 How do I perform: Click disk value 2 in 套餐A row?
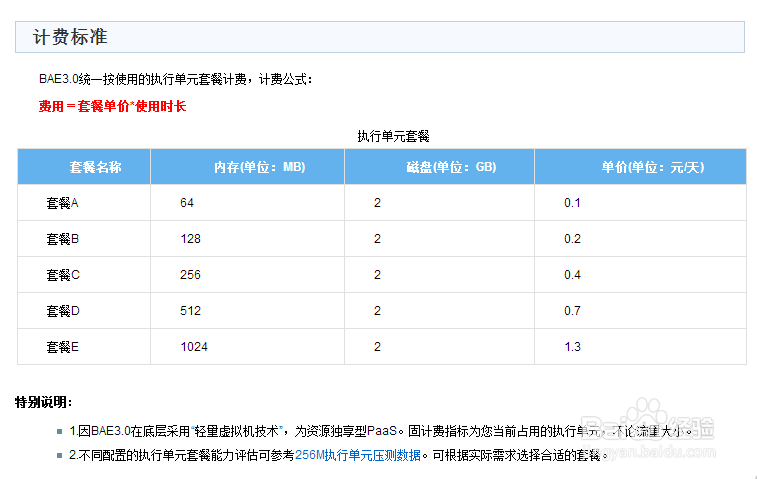[377, 203]
